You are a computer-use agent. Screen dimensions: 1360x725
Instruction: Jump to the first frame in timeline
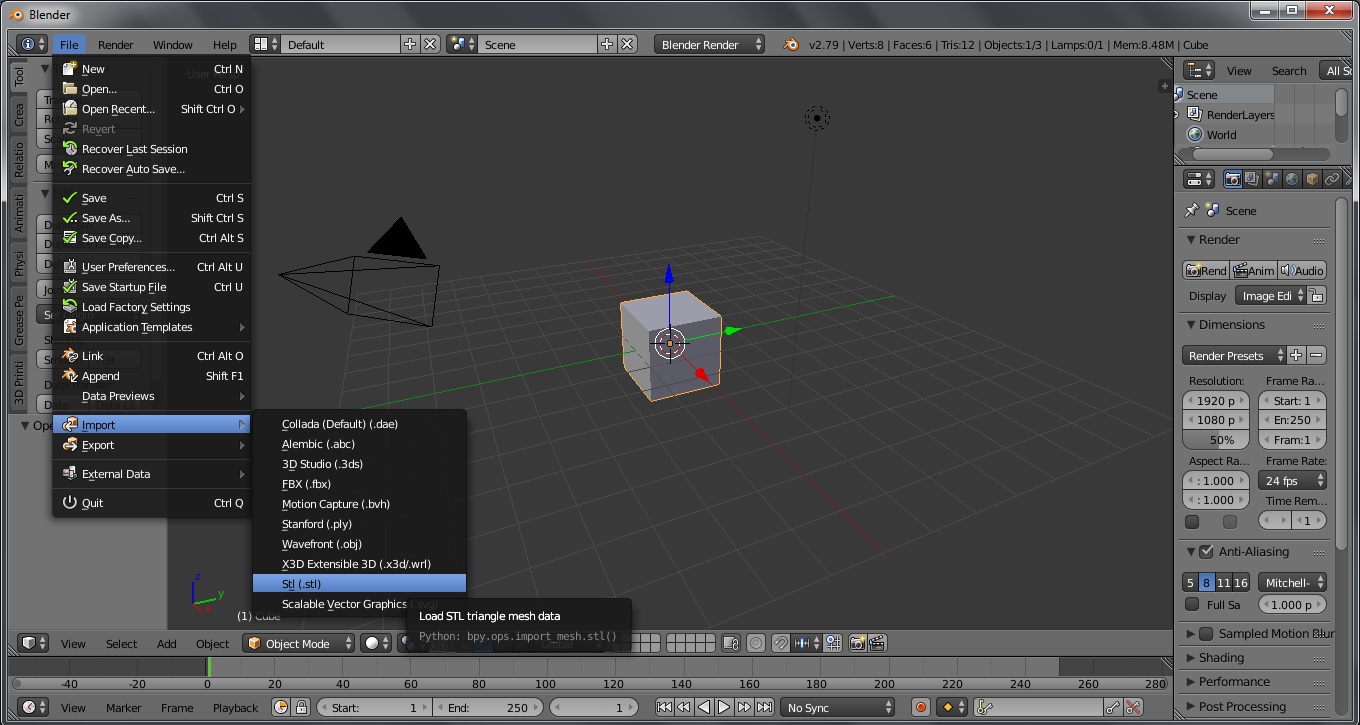coord(664,707)
